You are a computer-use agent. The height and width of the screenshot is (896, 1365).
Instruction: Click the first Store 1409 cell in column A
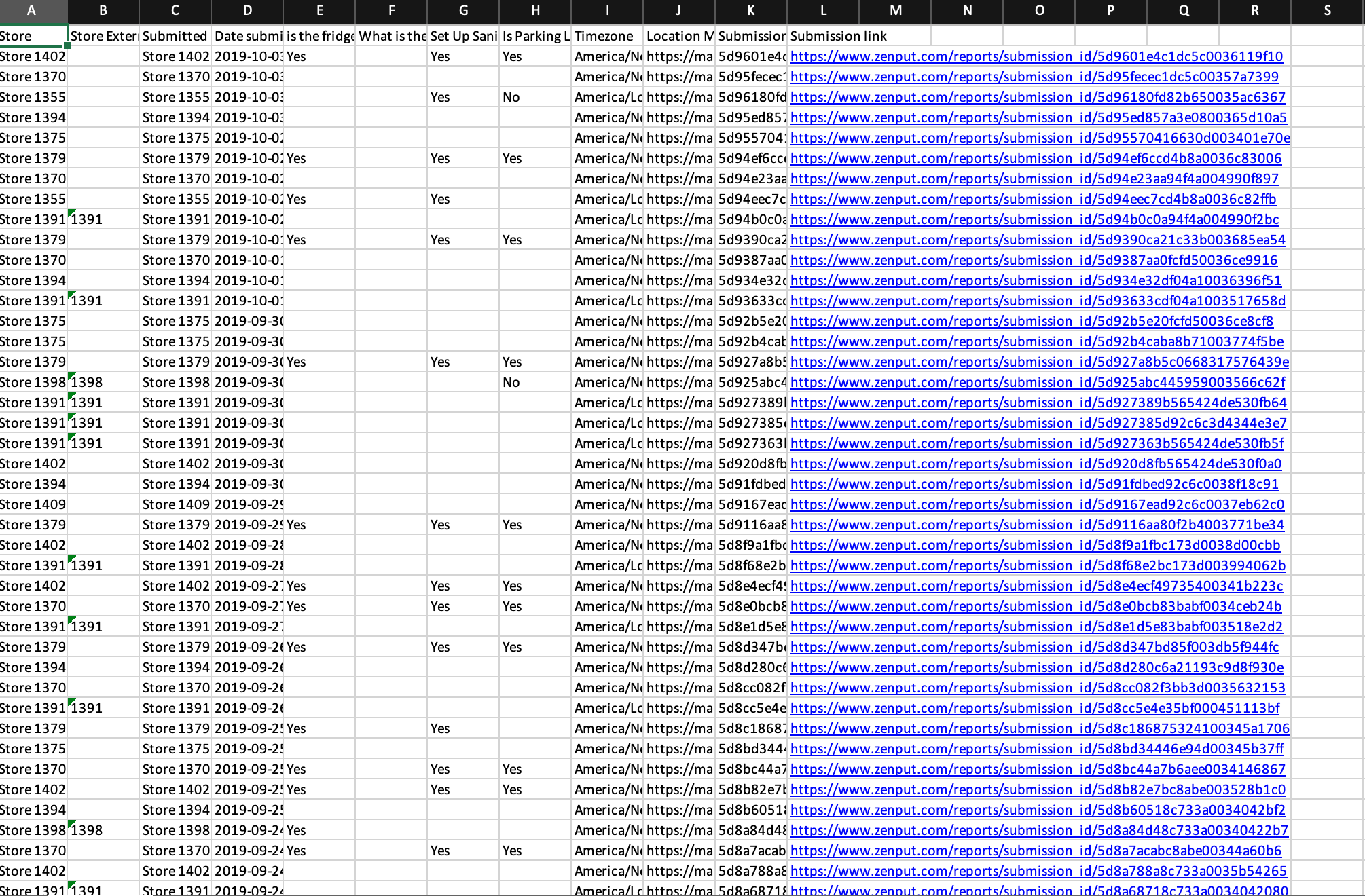33,504
